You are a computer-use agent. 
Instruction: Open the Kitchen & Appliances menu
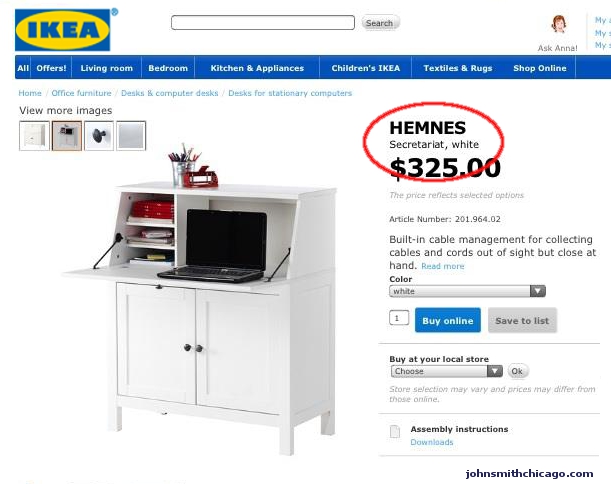257,68
